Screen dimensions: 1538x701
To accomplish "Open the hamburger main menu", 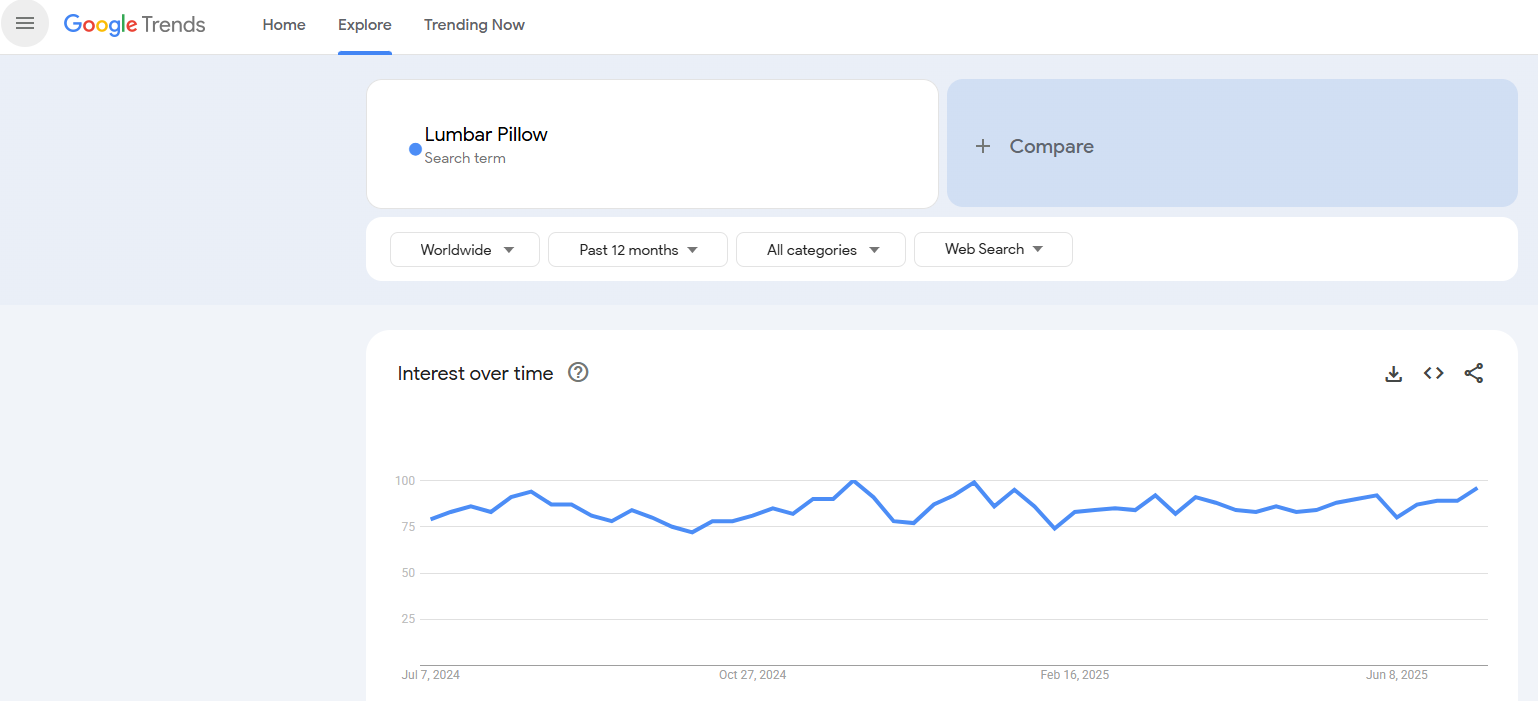I will click(25, 24).
